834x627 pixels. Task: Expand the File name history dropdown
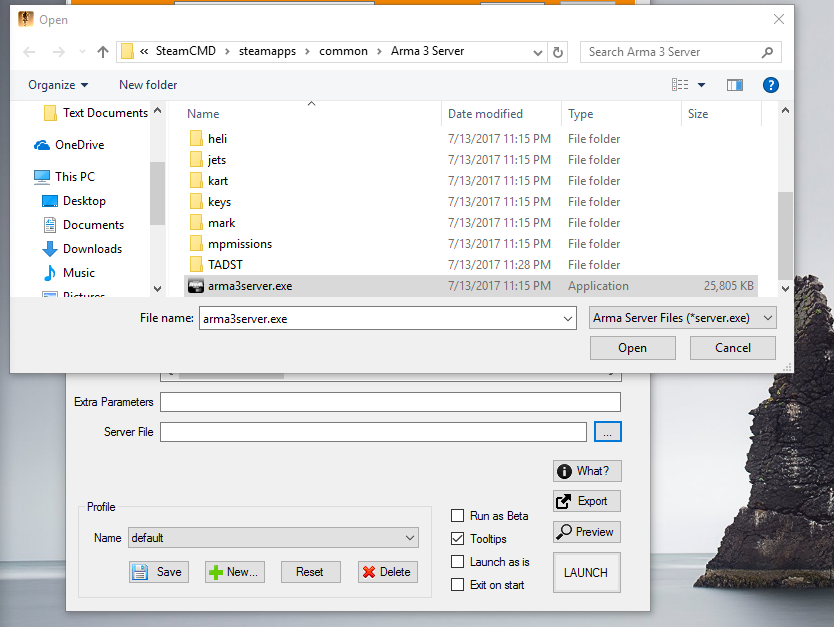(x=568, y=319)
